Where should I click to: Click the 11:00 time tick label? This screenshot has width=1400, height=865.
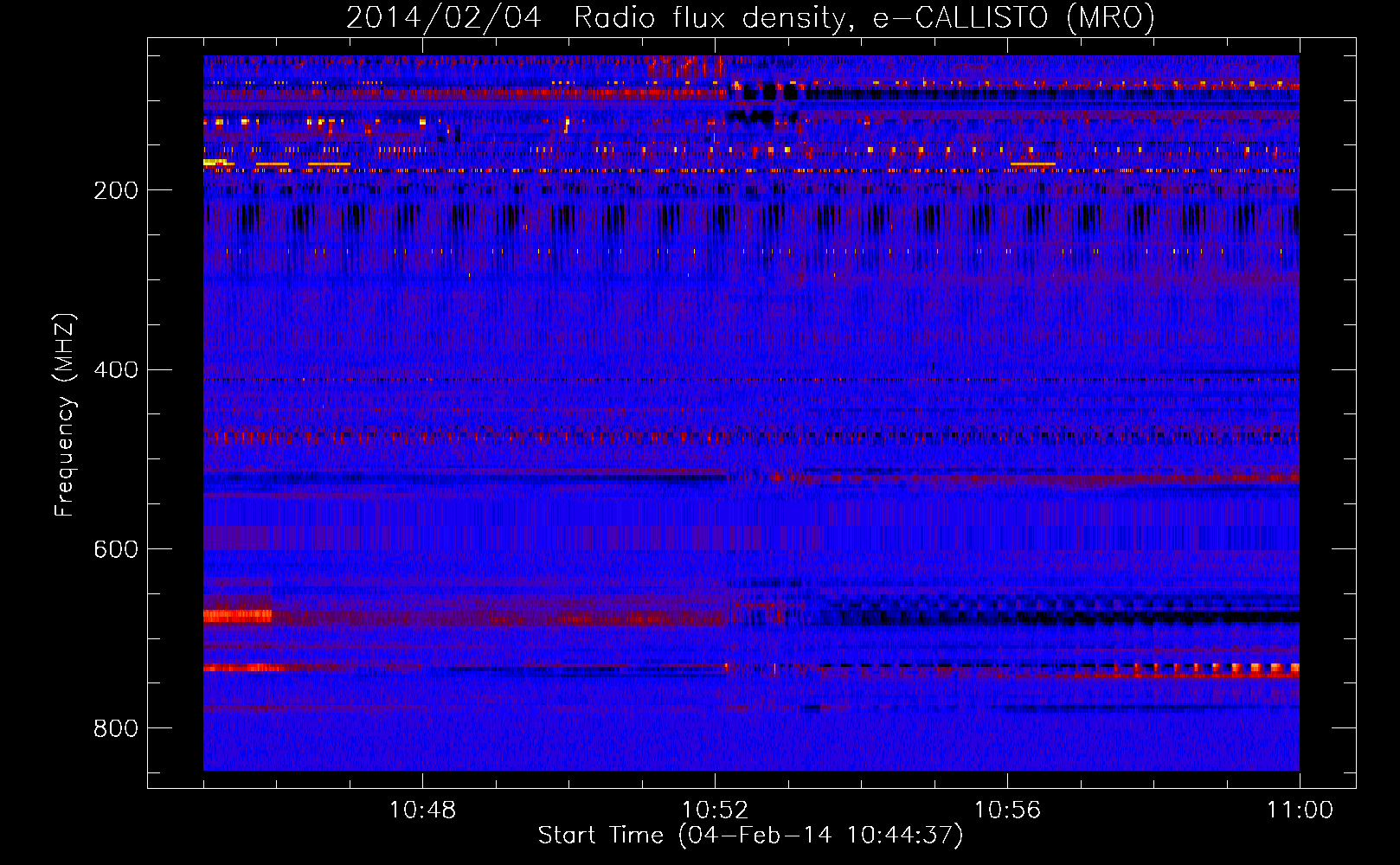click(x=1300, y=811)
